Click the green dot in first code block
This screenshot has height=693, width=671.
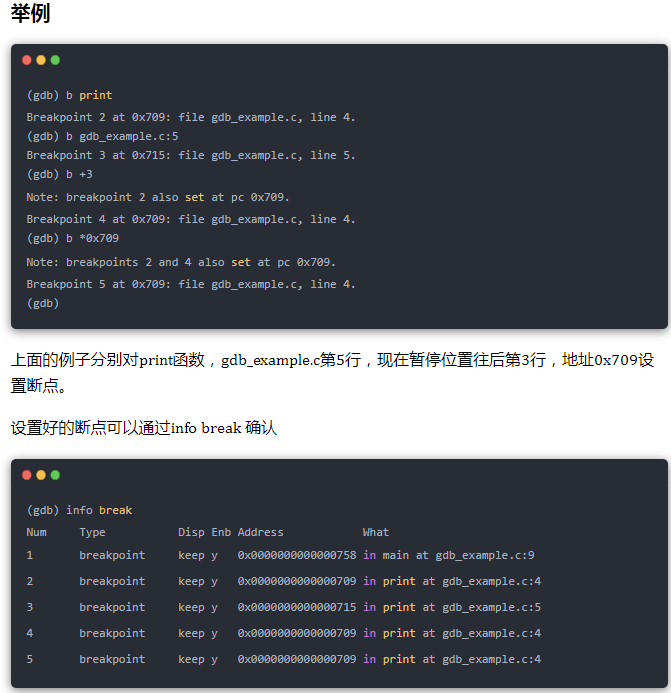pyautogui.click(x=55, y=60)
